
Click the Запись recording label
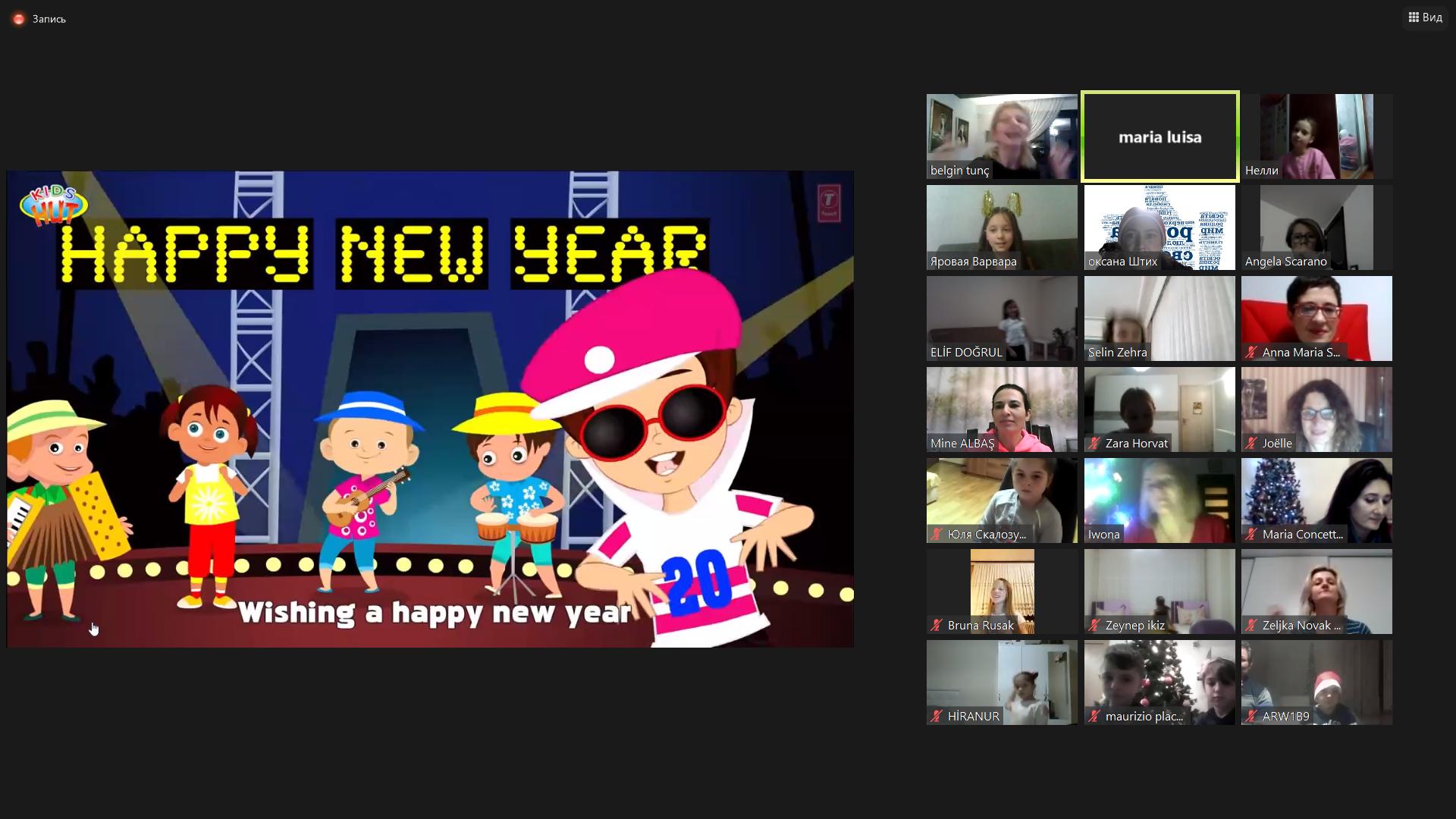[x=49, y=19]
